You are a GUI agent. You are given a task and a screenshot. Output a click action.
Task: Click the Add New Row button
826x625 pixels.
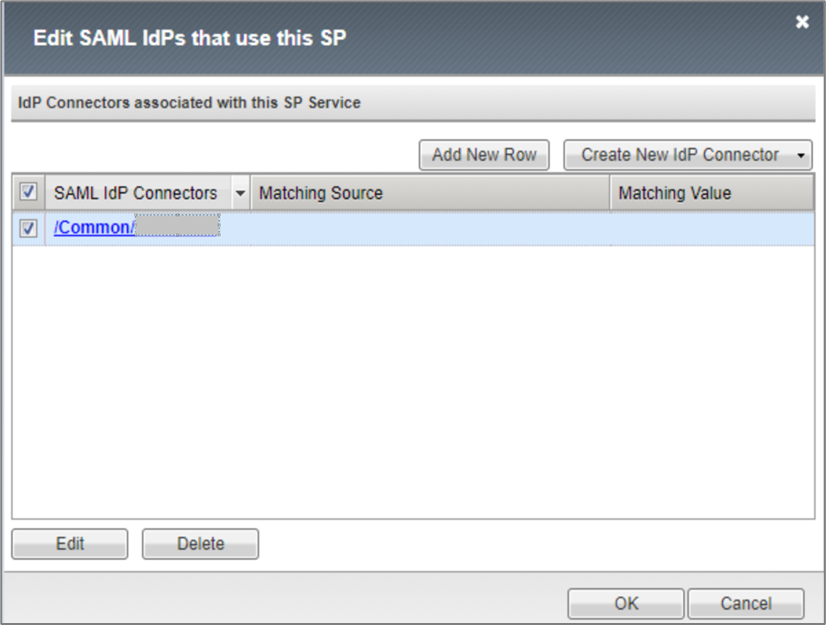click(484, 155)
